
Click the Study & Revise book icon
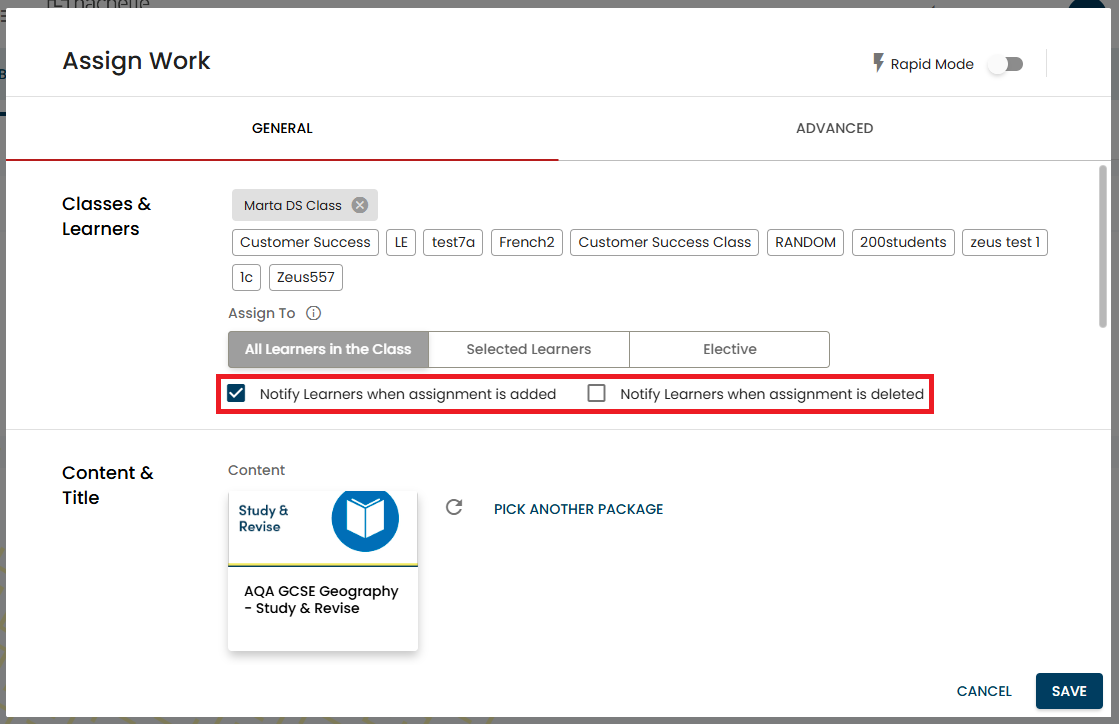(365, 518)
